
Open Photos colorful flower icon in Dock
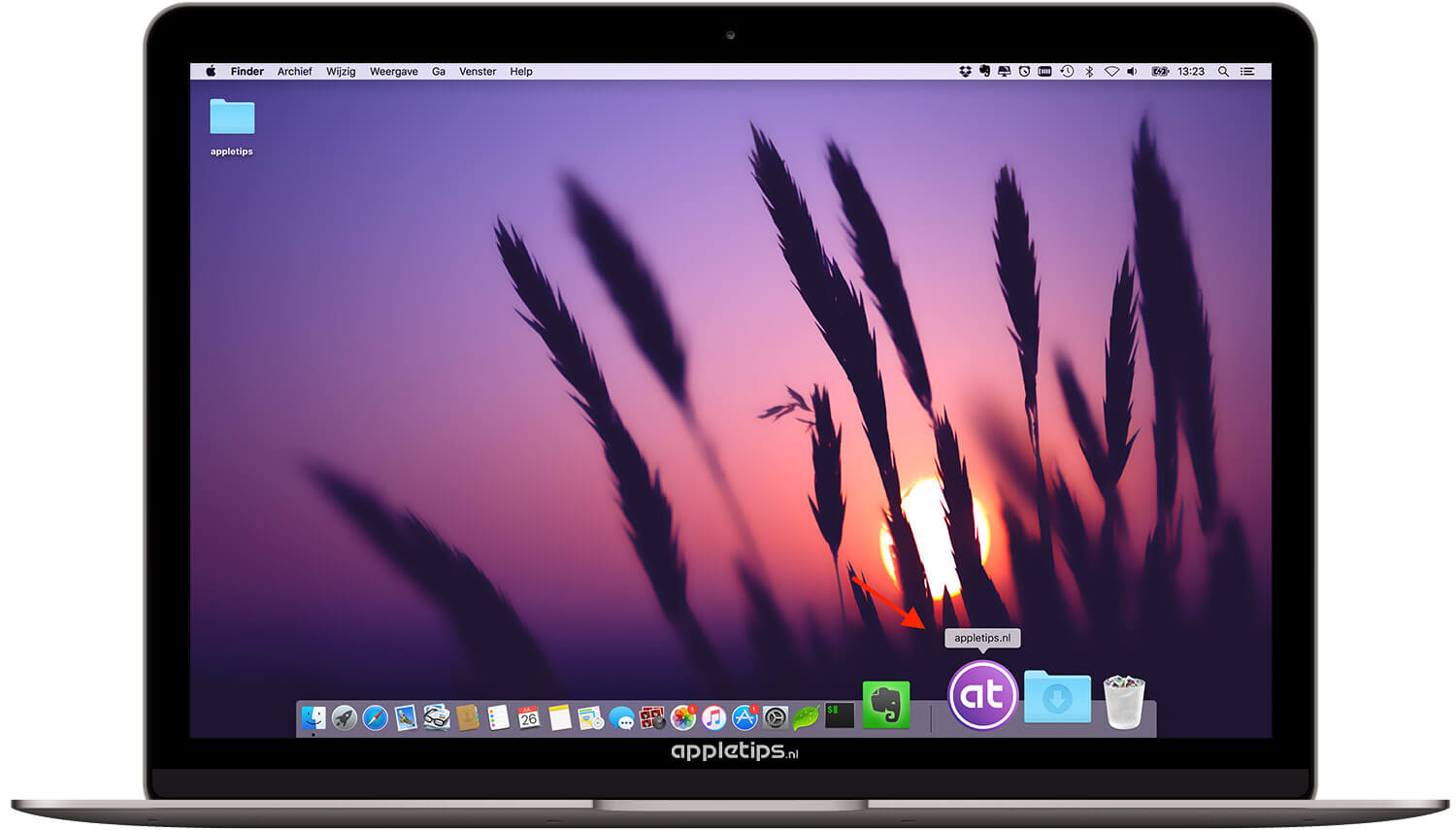click(683, 717)
